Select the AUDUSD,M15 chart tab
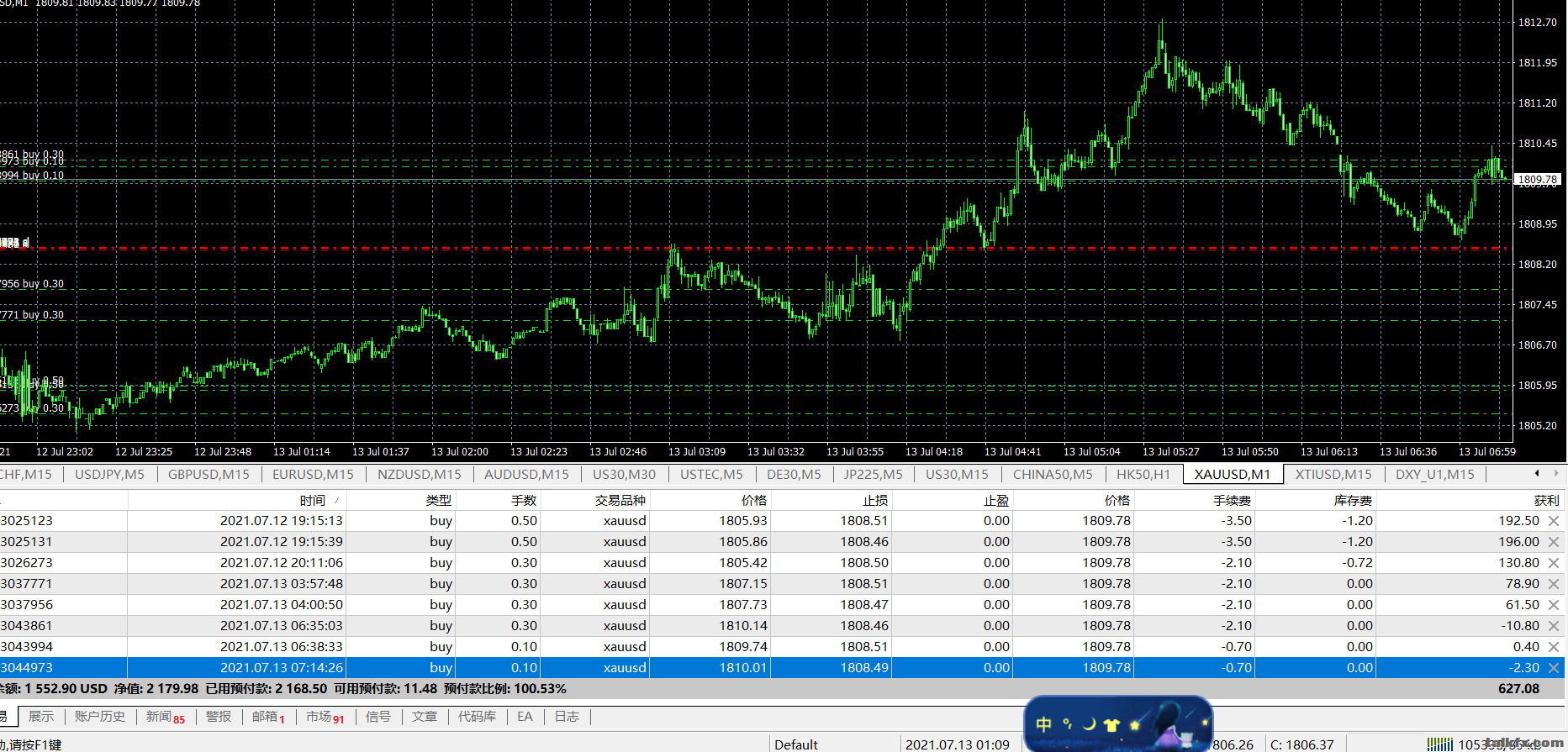 [x=526, y=475]
